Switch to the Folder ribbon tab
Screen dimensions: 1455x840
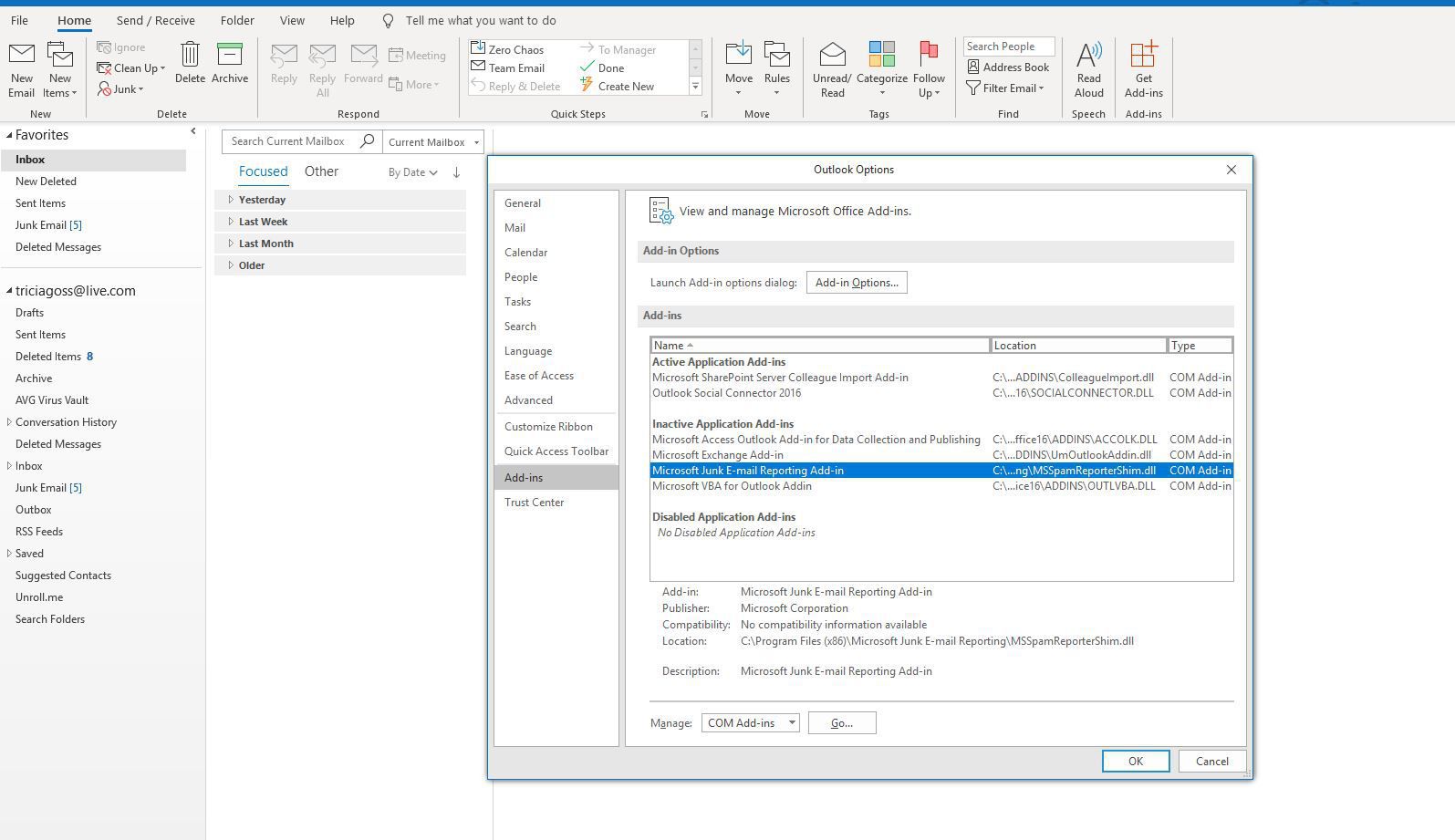pos(237,20)
